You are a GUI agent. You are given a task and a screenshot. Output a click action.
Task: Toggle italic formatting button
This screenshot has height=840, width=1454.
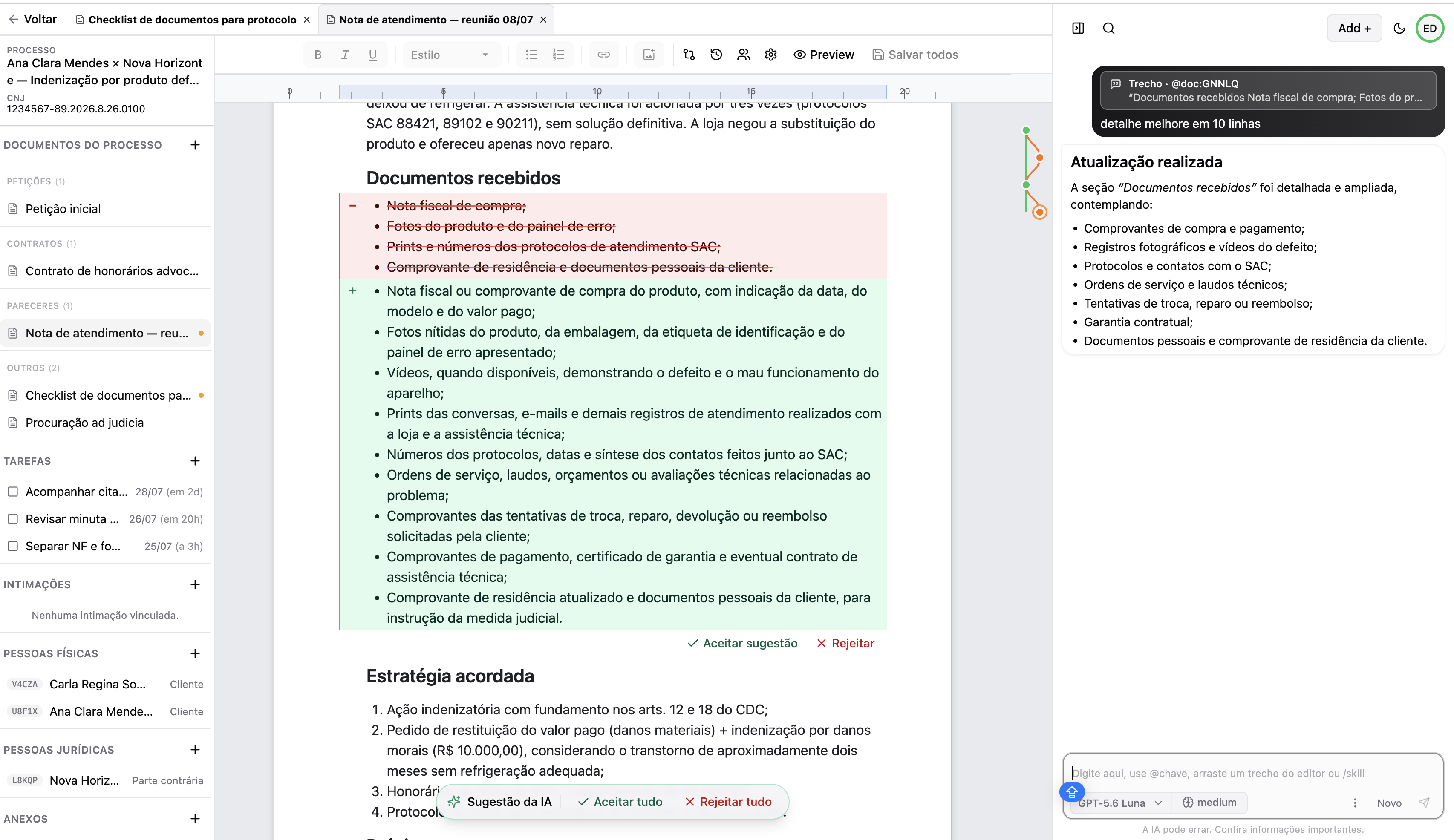tap(345, 55)
